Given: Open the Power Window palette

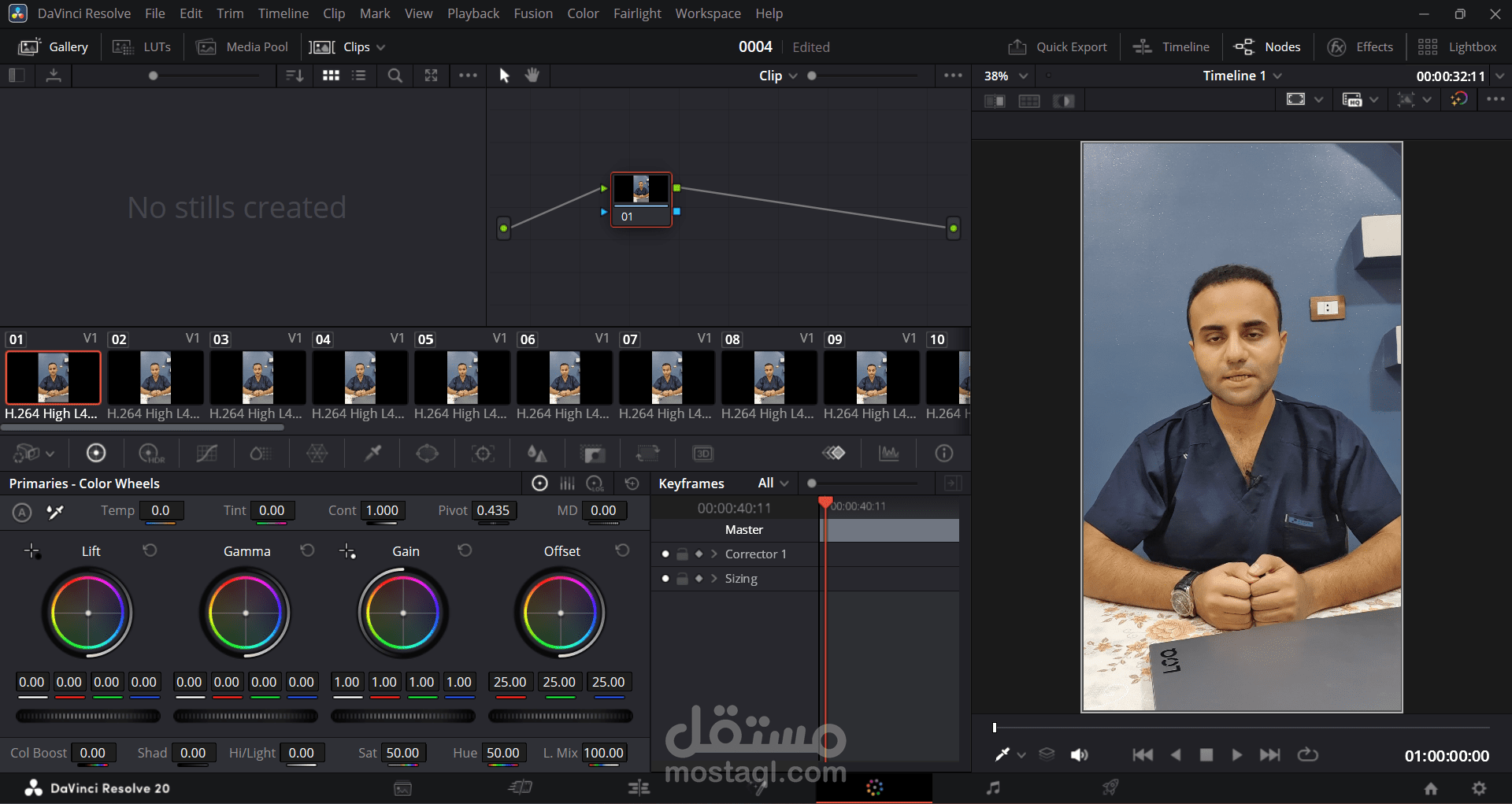Looking at the screenshot, I should pyautogui.click(x=427, y=453).
